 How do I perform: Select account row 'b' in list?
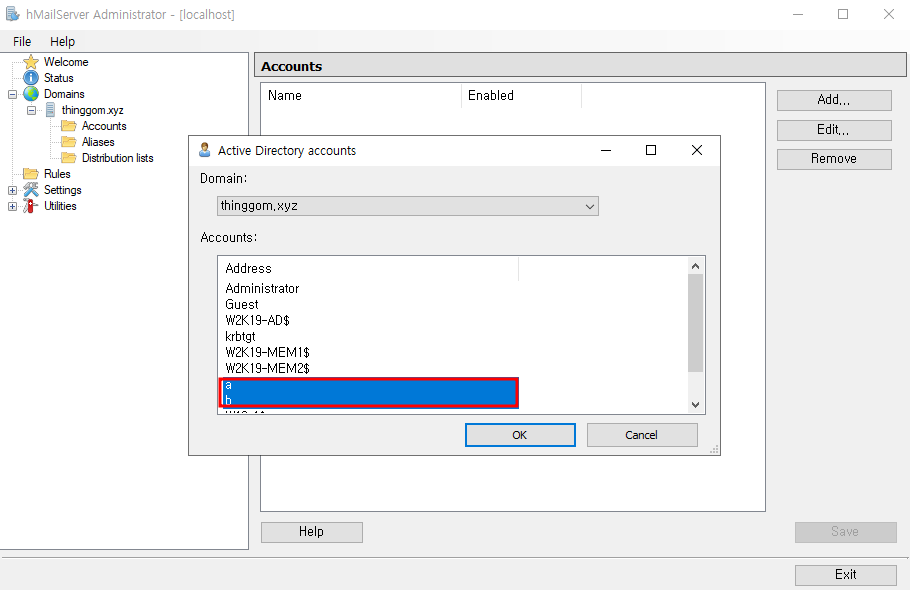369,400
